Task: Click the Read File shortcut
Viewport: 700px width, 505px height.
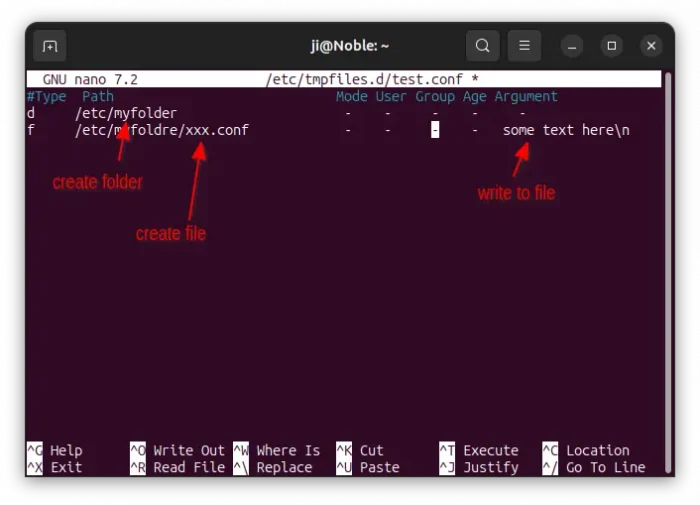Action: coord(188,467)
